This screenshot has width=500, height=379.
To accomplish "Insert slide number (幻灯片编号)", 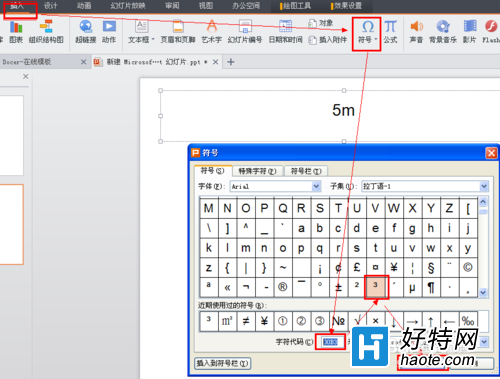I will click(x=245, y=32).
